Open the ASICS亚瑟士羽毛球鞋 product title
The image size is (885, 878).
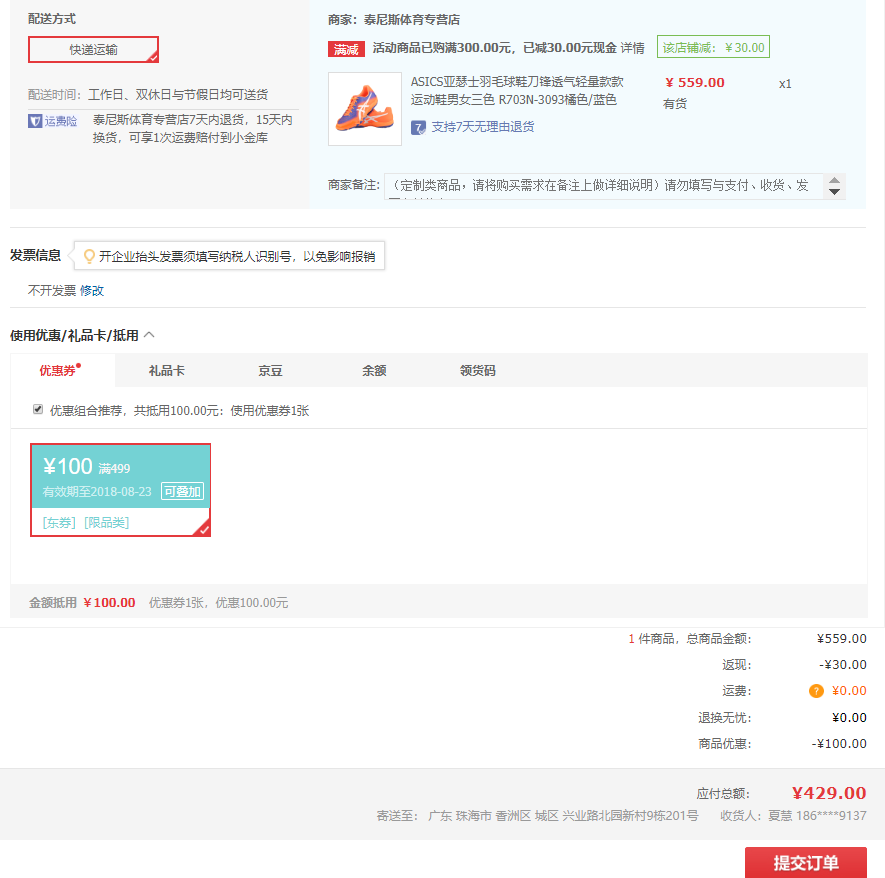point(516,91)
